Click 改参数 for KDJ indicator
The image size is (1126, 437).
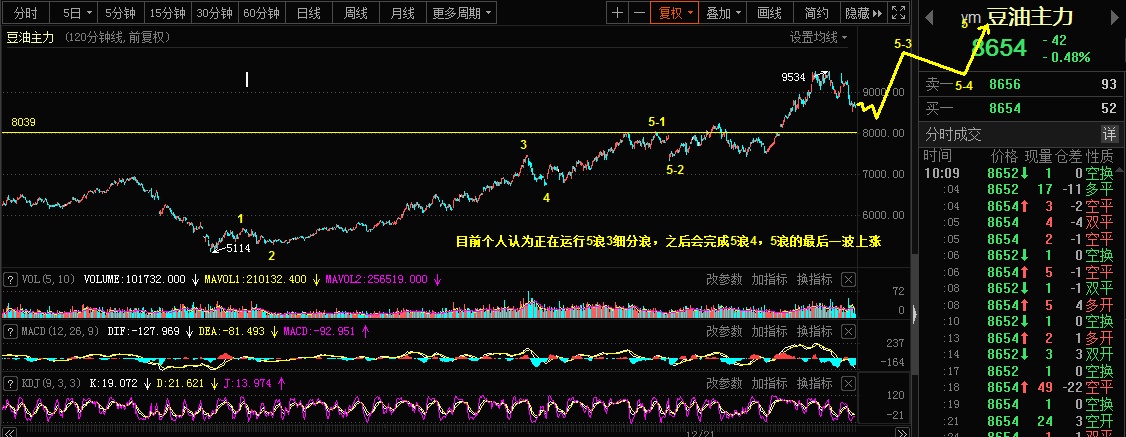724,383
